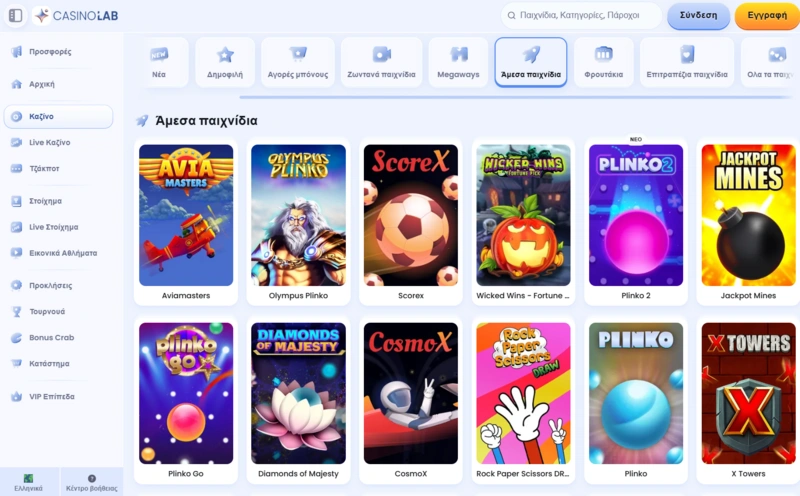
Task: Open Diamonds of Majesty lotus thumbnail
Action: (298, 393)
